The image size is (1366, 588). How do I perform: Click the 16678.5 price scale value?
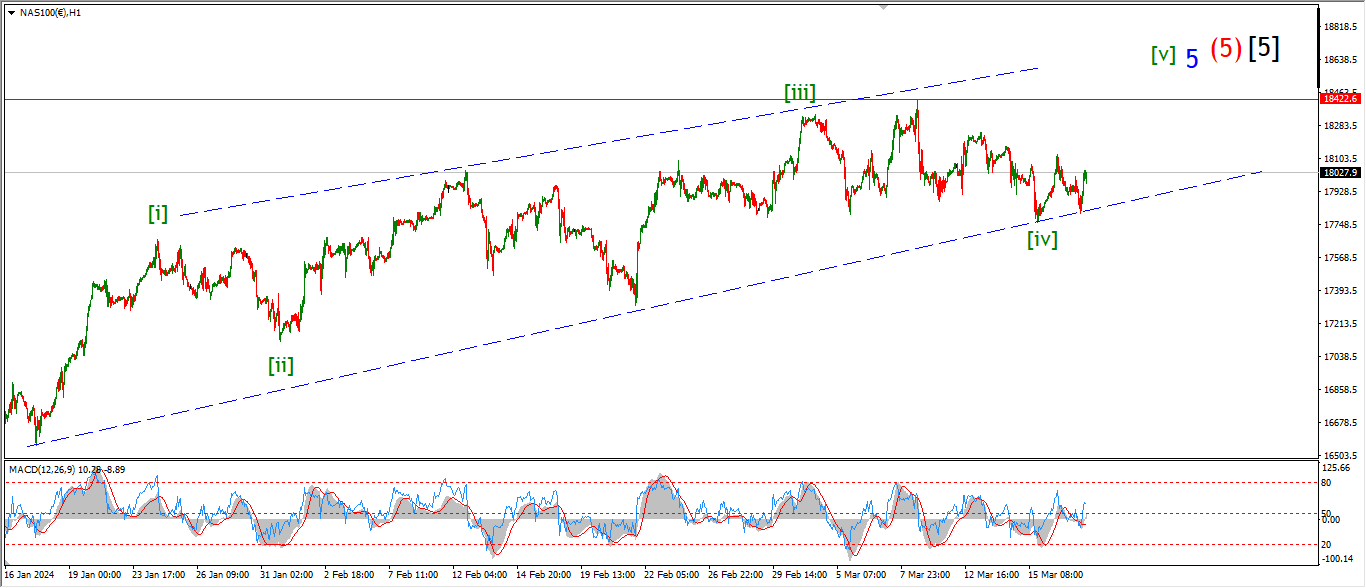[x=1339, y=422]
